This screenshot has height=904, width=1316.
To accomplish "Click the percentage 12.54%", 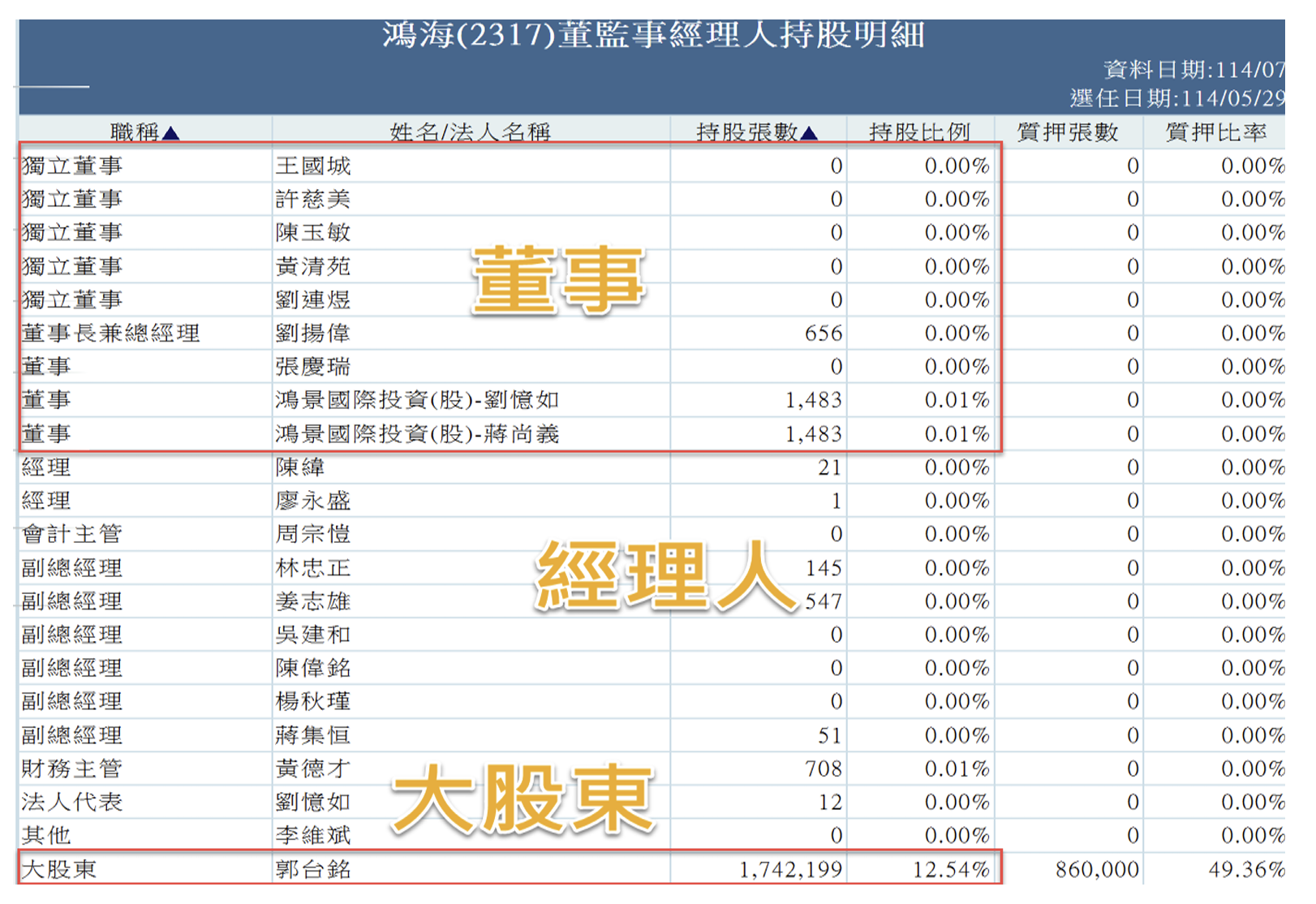I will point(951,870).
